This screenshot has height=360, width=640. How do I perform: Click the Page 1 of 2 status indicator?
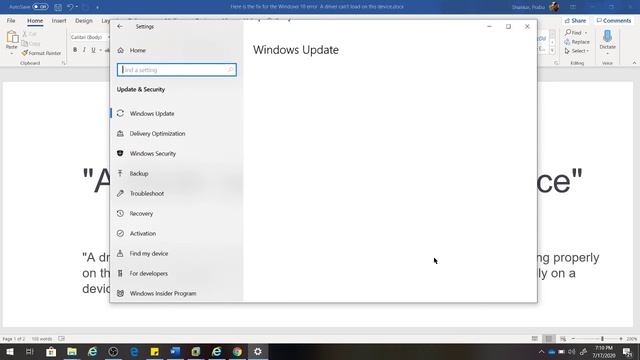[14, 339]
